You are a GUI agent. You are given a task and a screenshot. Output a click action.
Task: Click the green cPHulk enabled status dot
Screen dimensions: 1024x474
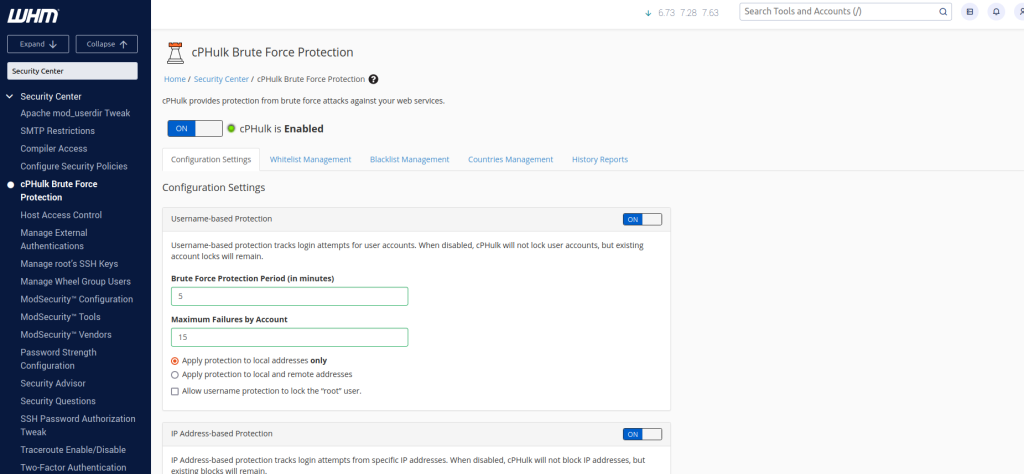pos(231,128)
